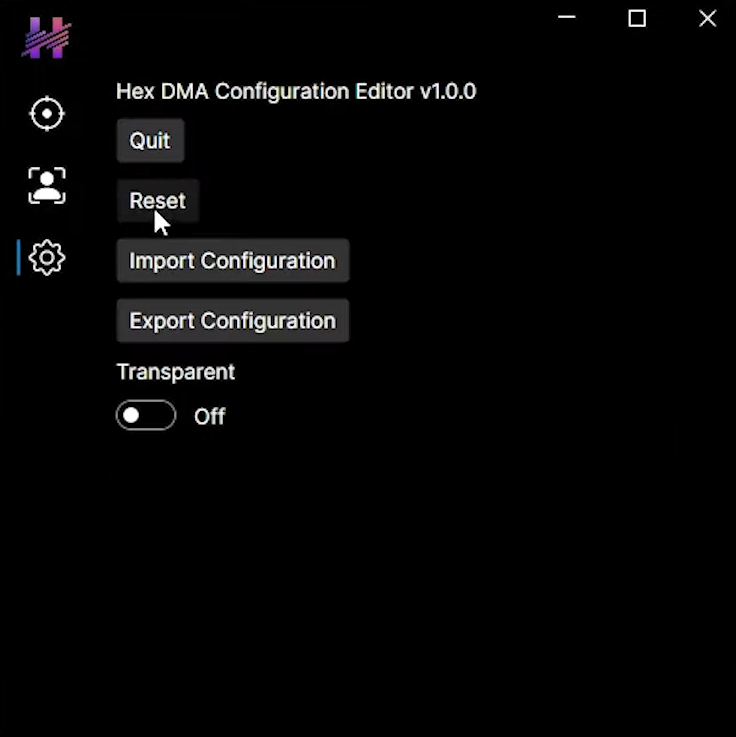Click the Hex DMA Configuration Editor heading

pos(265,92)
